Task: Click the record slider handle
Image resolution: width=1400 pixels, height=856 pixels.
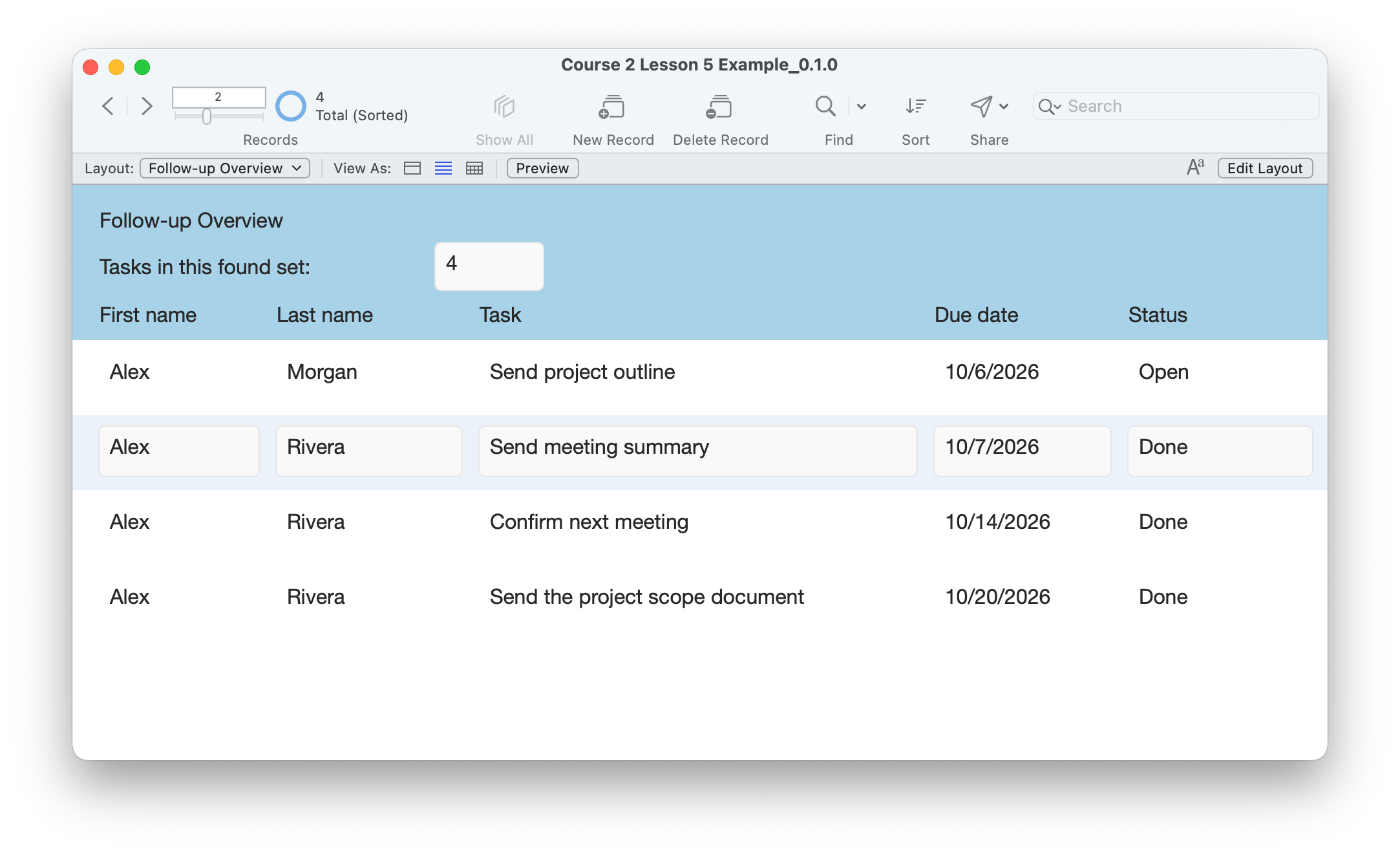Action: point(207,116)
